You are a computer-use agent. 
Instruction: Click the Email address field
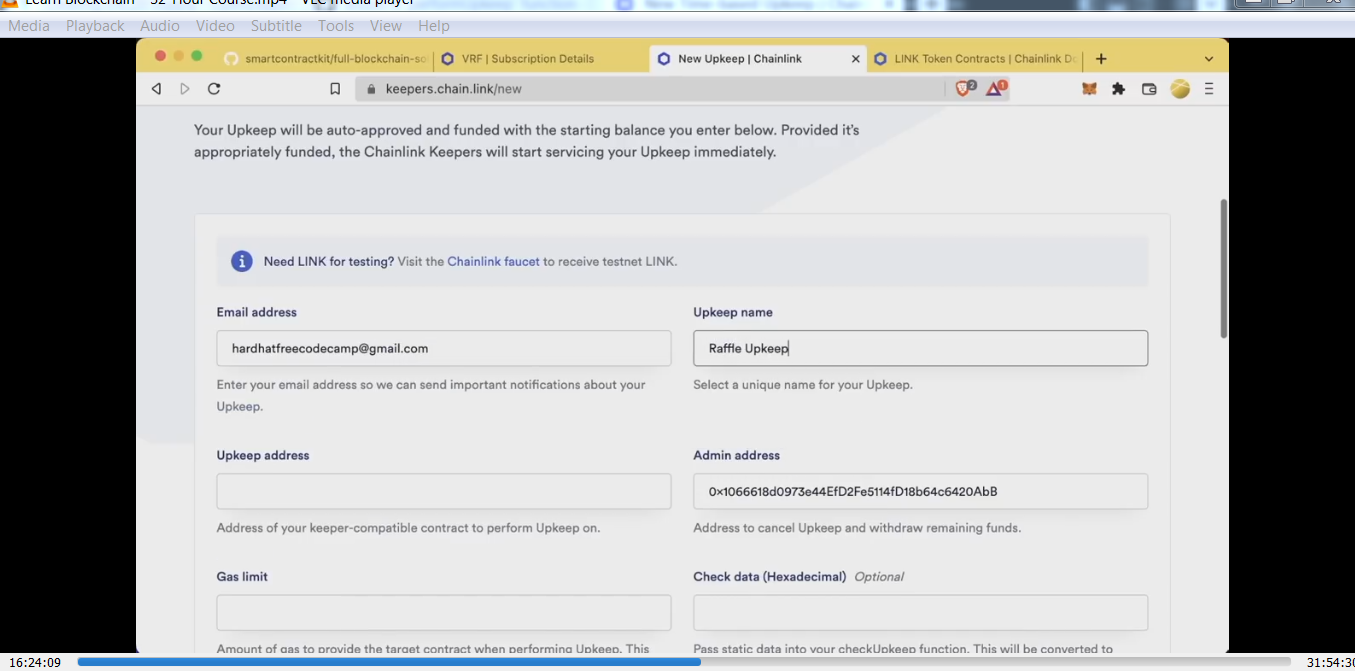pos(444,348)
